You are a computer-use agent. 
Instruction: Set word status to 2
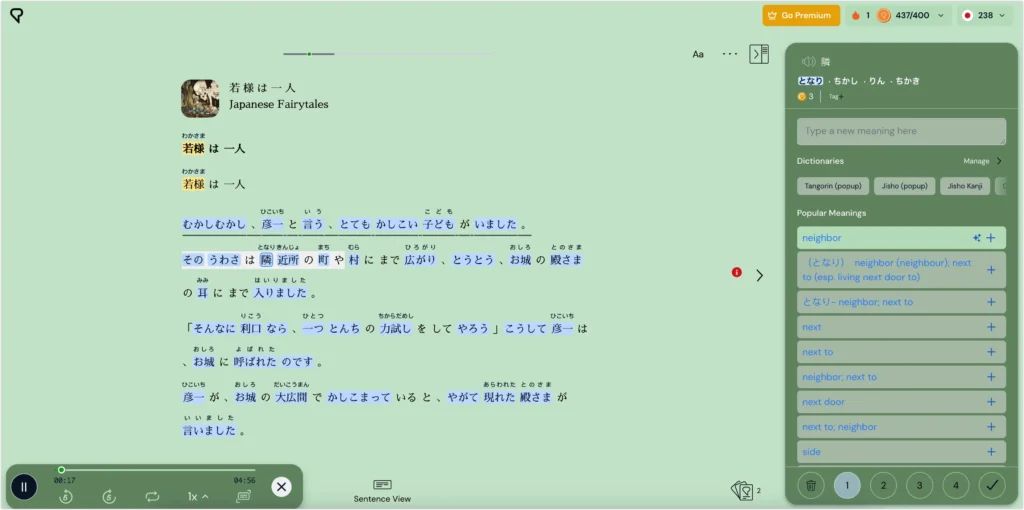883,485
